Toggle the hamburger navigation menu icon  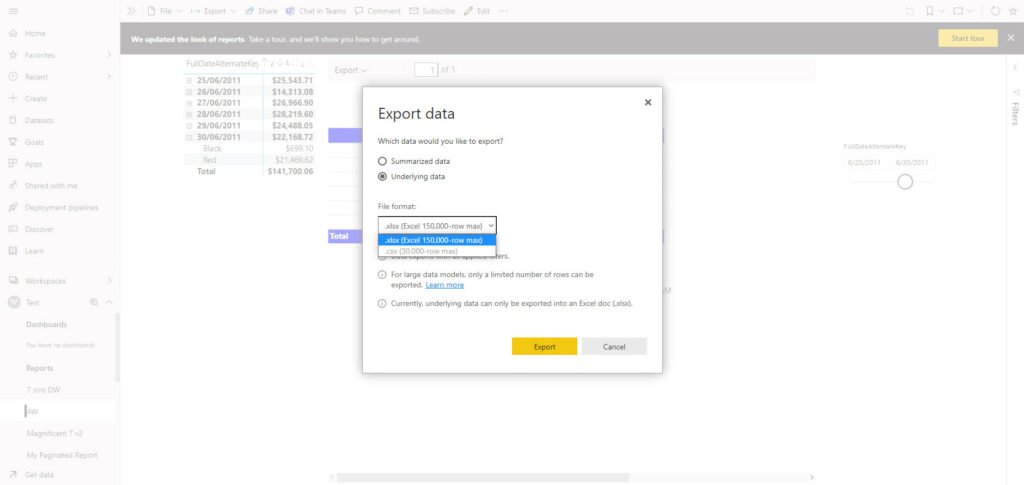13,11
